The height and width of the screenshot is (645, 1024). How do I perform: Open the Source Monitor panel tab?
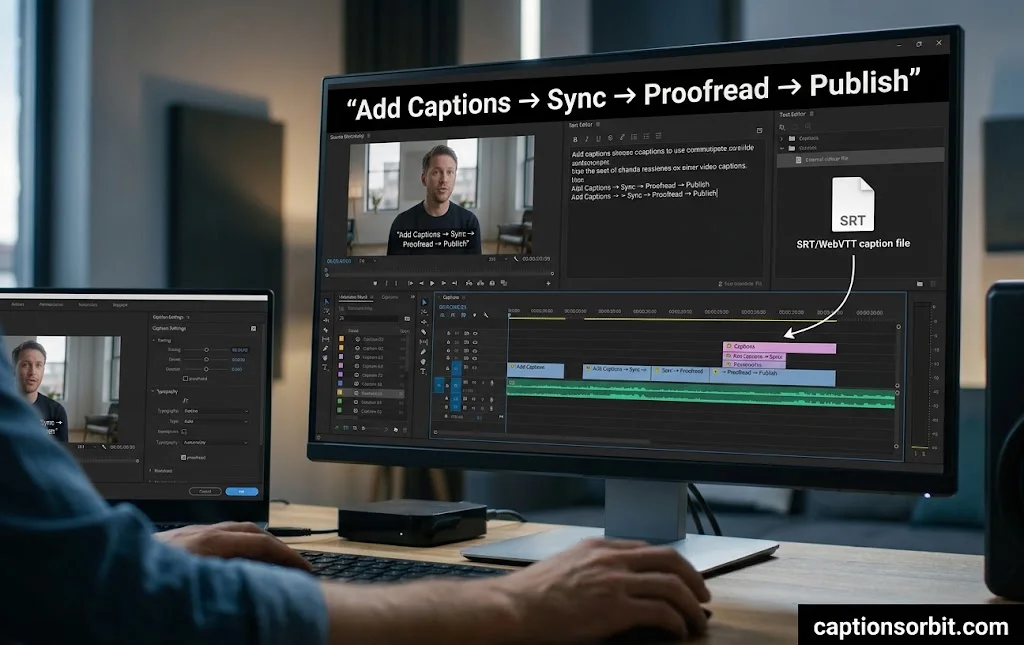(347, 136)
